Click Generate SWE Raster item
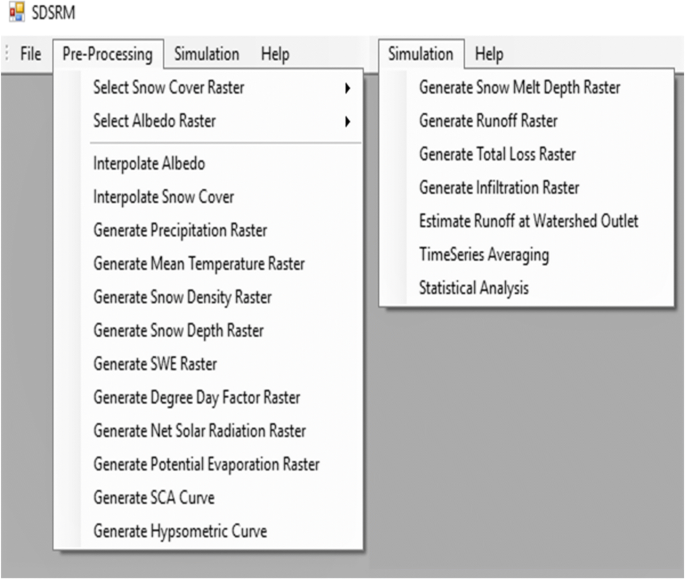This screenshot has height=579, width=685. (x=155, y=364)
